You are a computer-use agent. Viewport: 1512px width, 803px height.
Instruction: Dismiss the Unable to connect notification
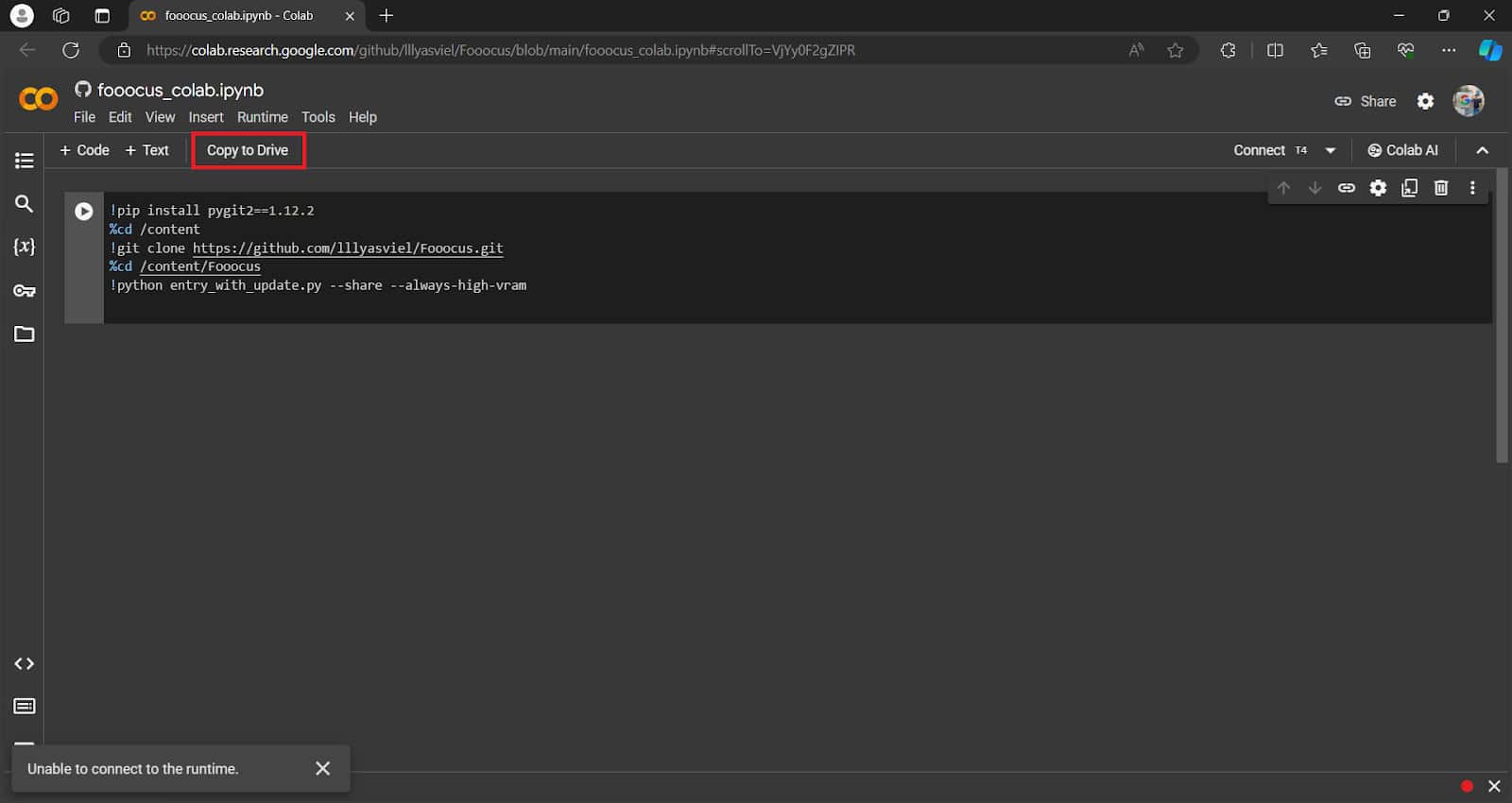[323, 769]
